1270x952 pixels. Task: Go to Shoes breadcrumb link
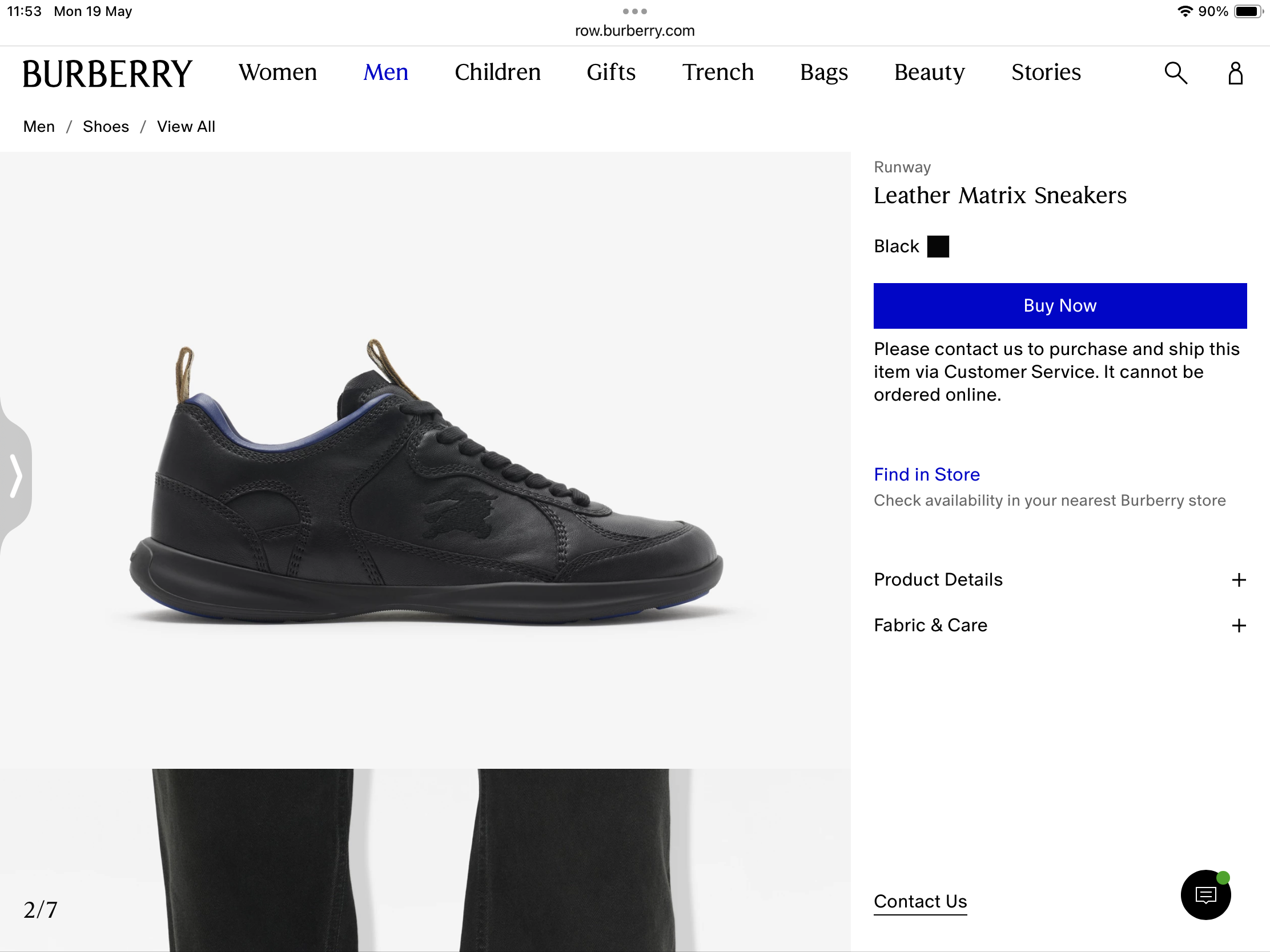106,127
